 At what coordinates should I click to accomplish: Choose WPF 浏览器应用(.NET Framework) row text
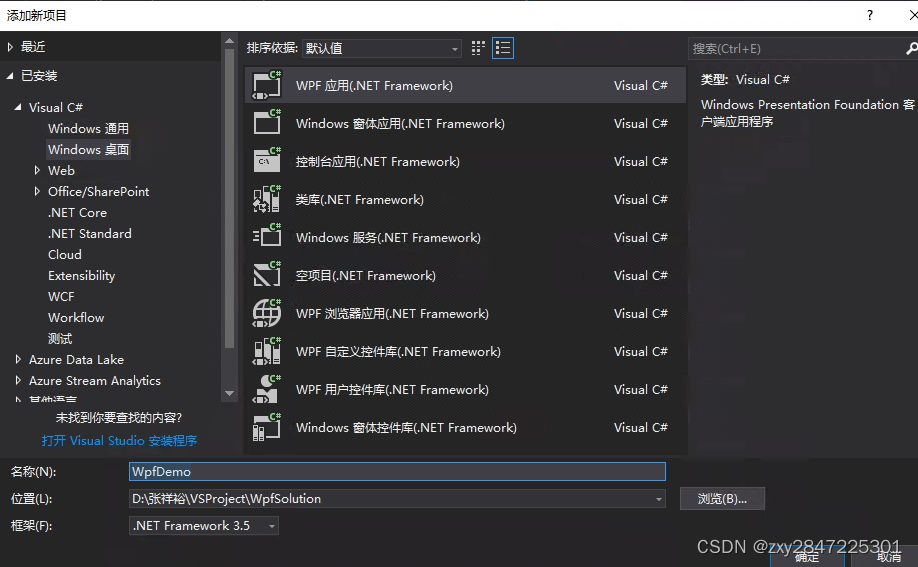[392, 313]
